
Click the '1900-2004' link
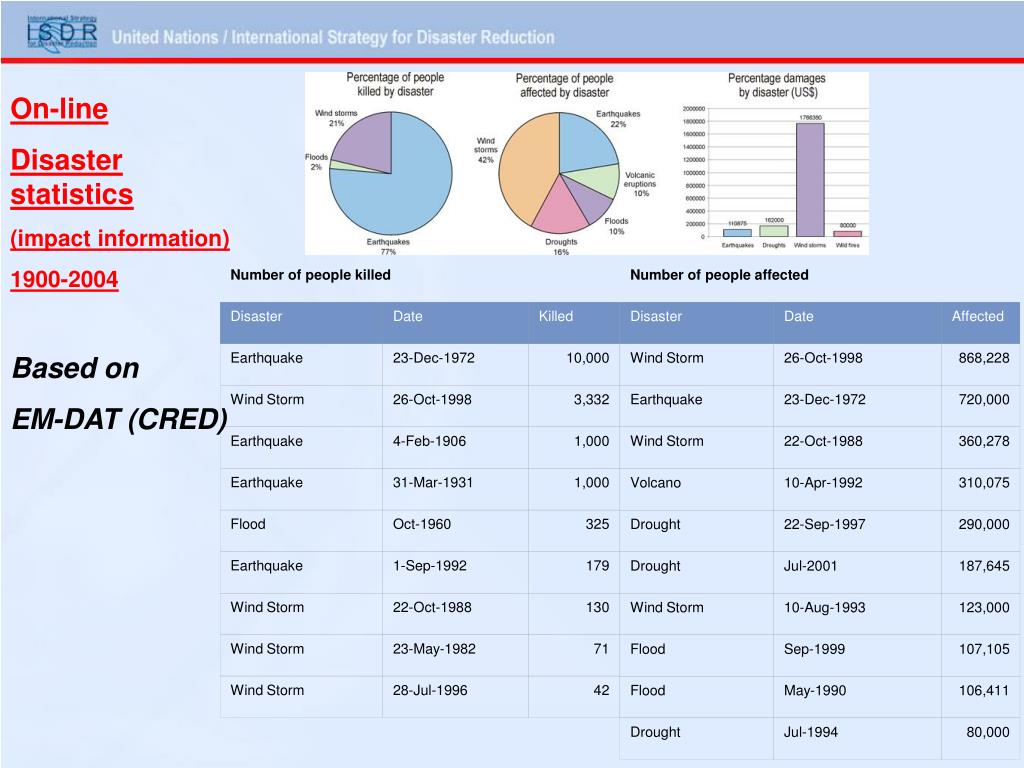click(65, 279)
